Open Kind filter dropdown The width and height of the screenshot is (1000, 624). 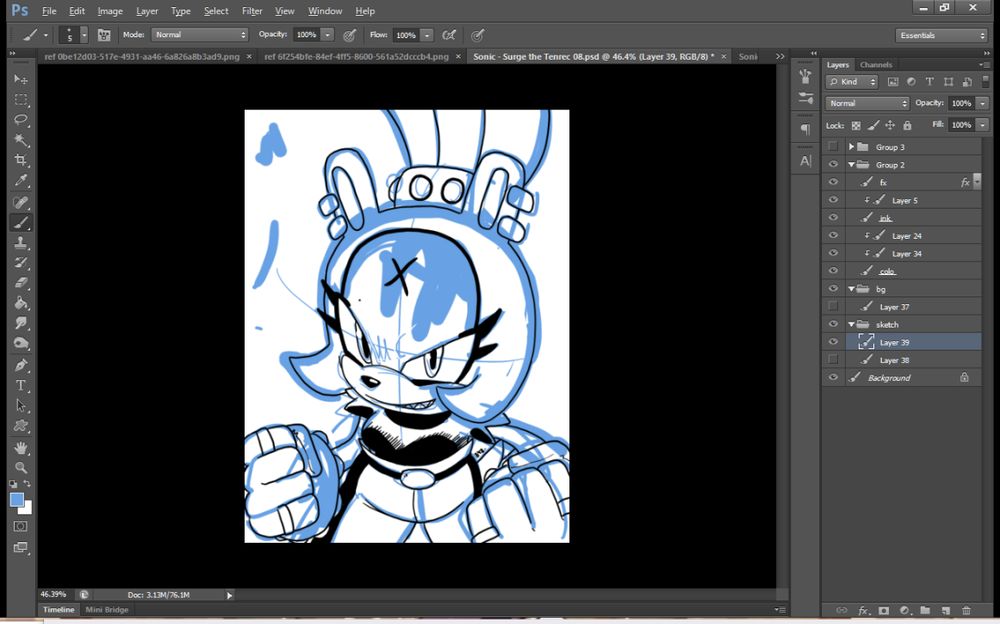852,82
